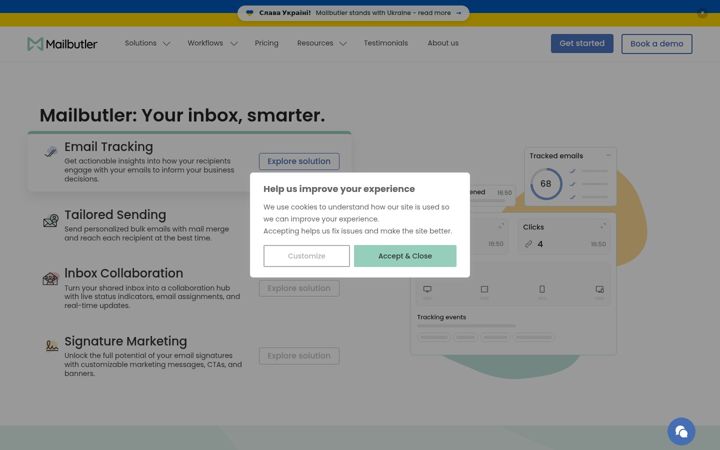Click the Mailbutler logo
Screen dimensions: 720x450
62,44
